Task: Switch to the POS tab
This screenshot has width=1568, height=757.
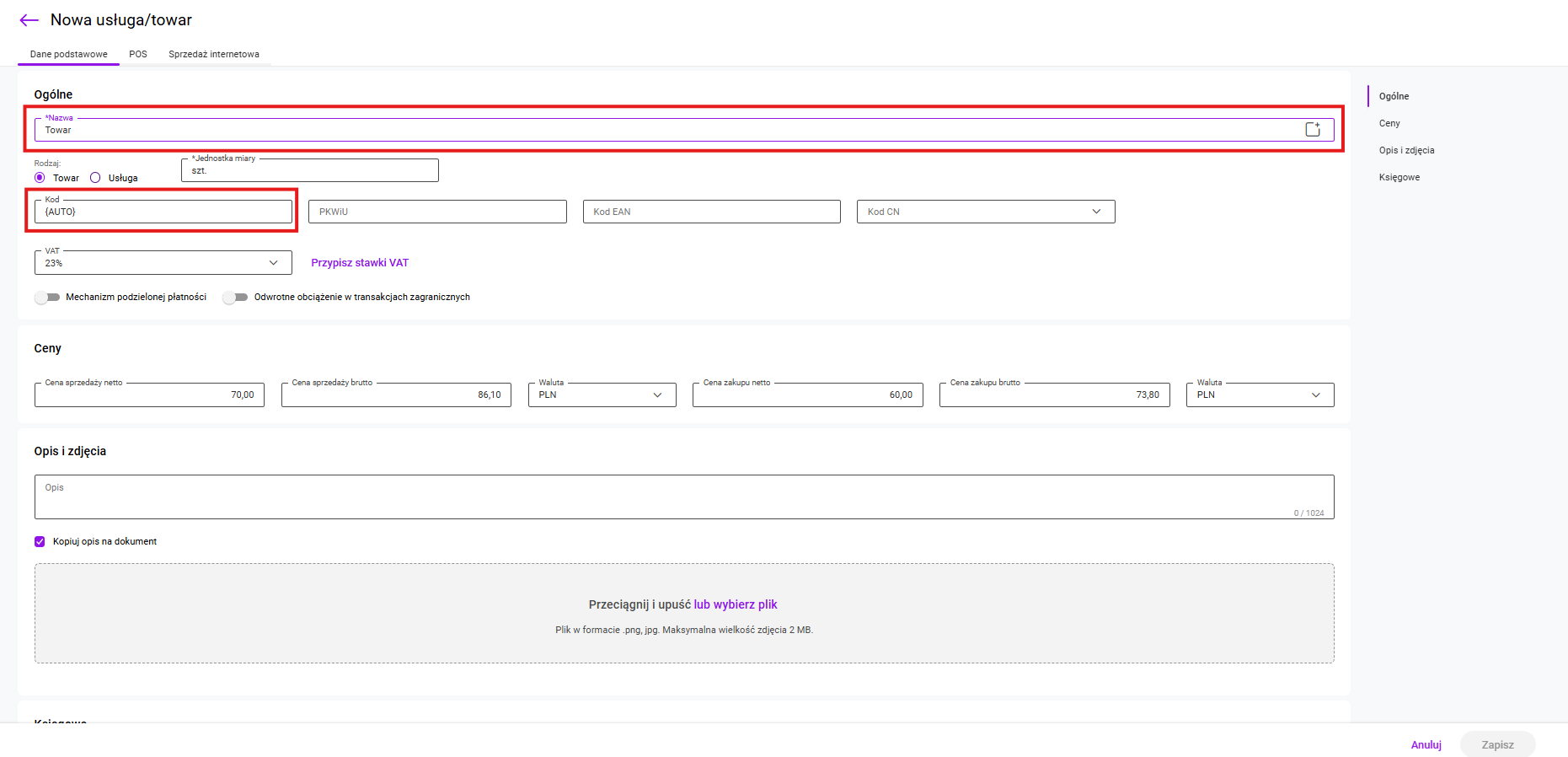Action: [138, 54]
